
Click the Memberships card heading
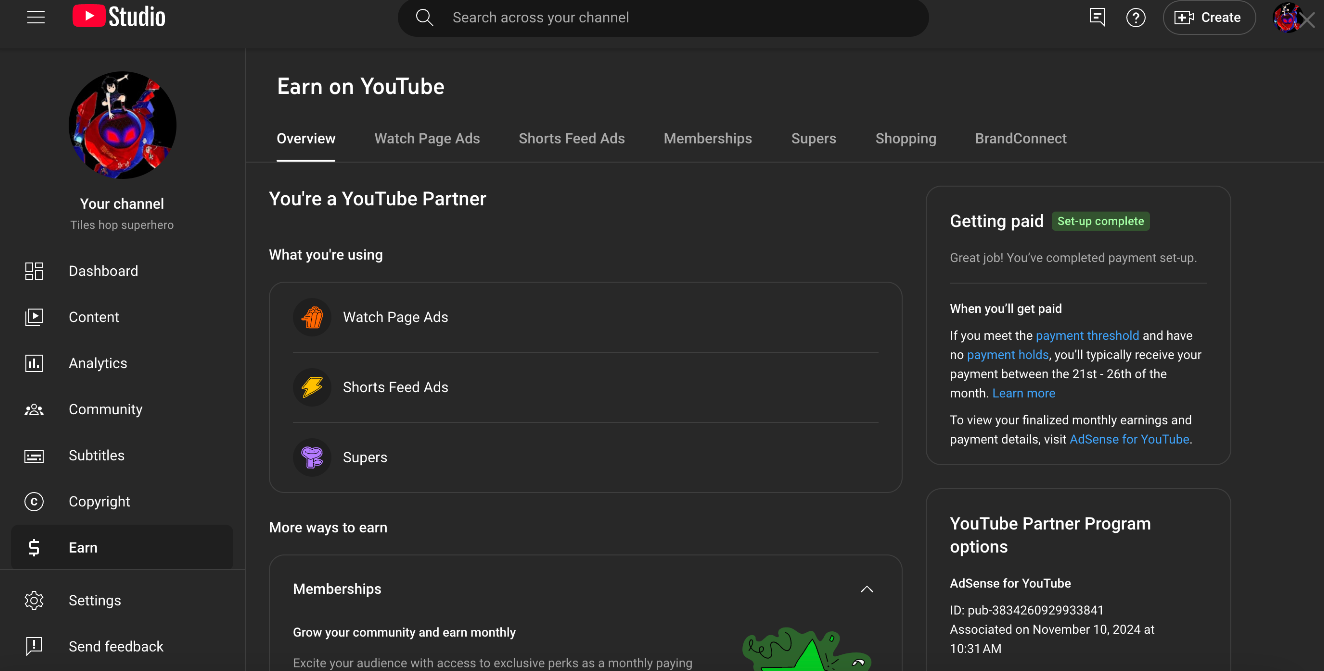coord(337,589)
